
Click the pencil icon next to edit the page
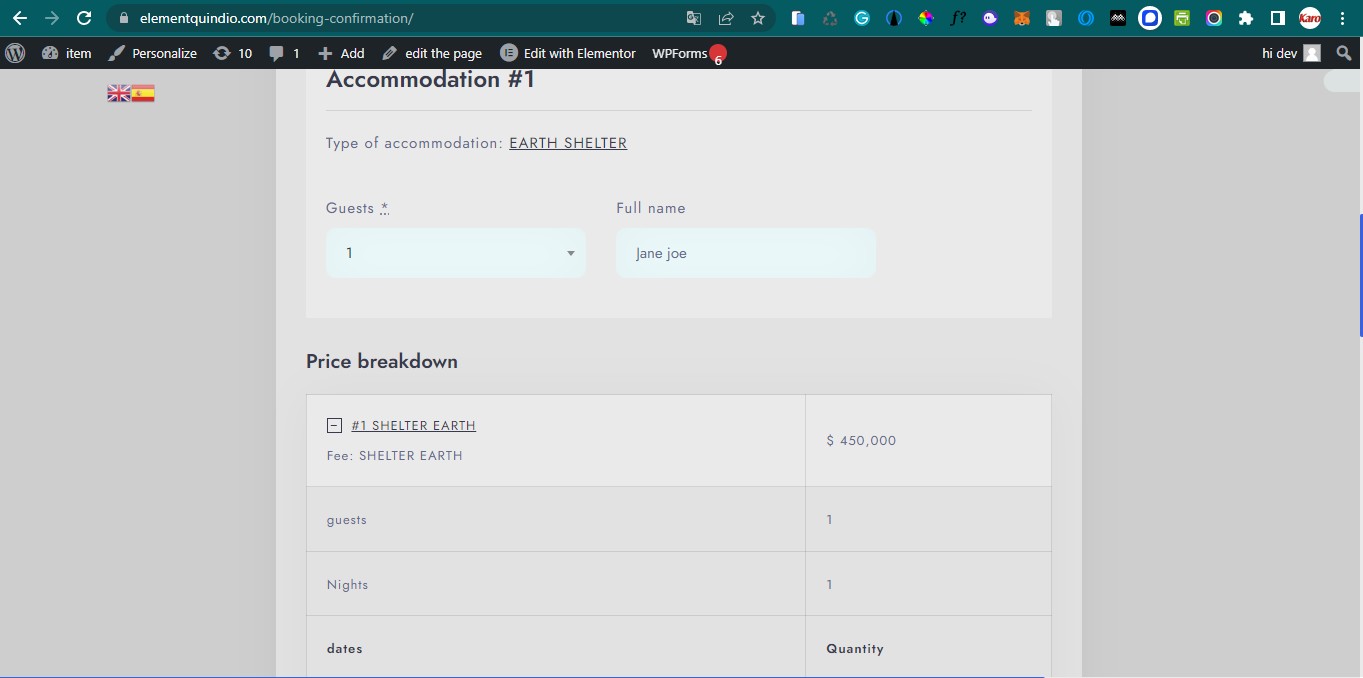[x=392, y=53]
